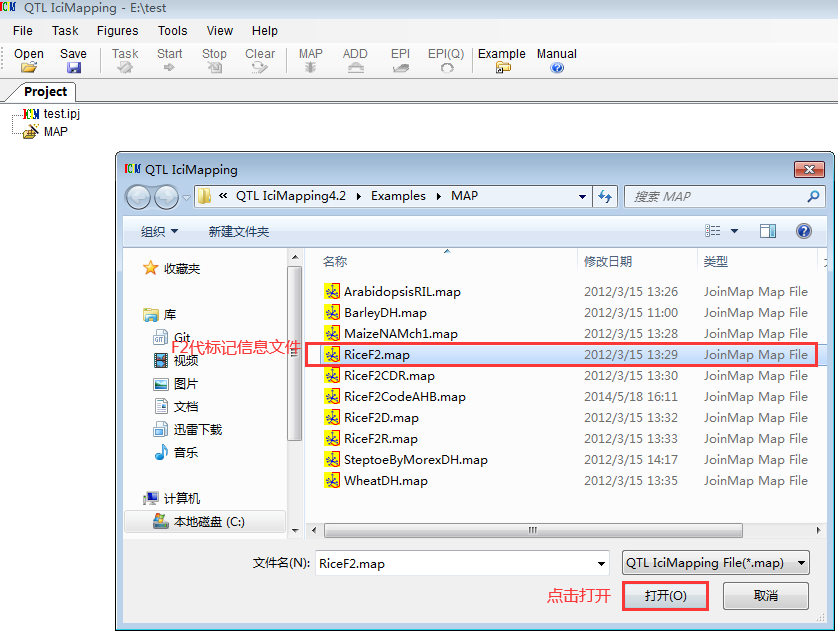
Task: Click the Clear toolbar icon
Action: [260, 60]
